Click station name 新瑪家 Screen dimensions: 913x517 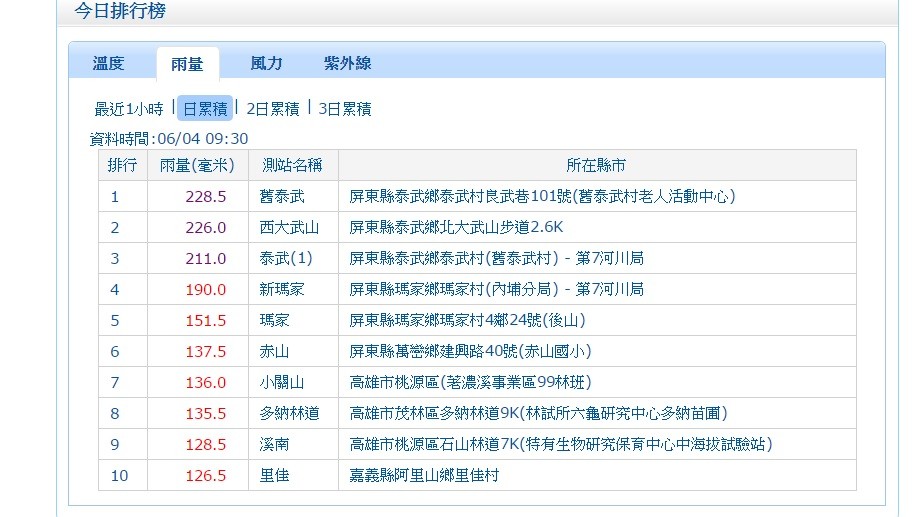(x=284, y=289)
